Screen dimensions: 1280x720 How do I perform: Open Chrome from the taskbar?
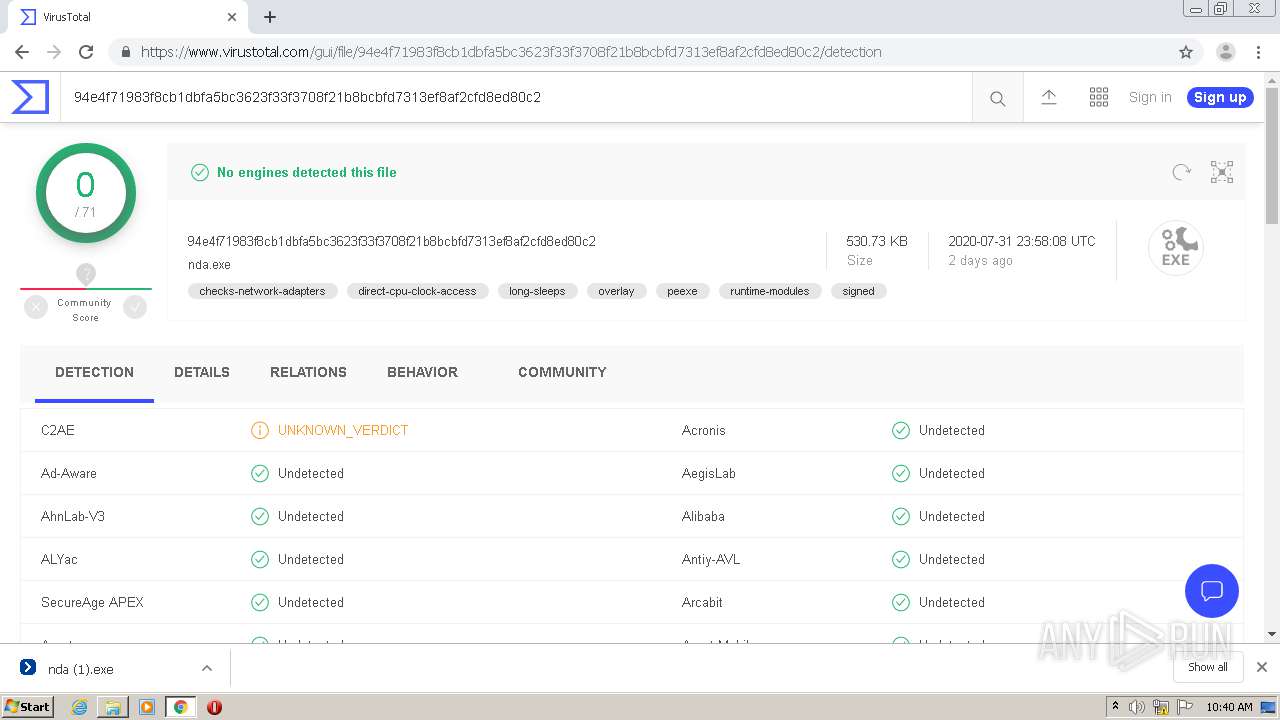tap(181, 707)
